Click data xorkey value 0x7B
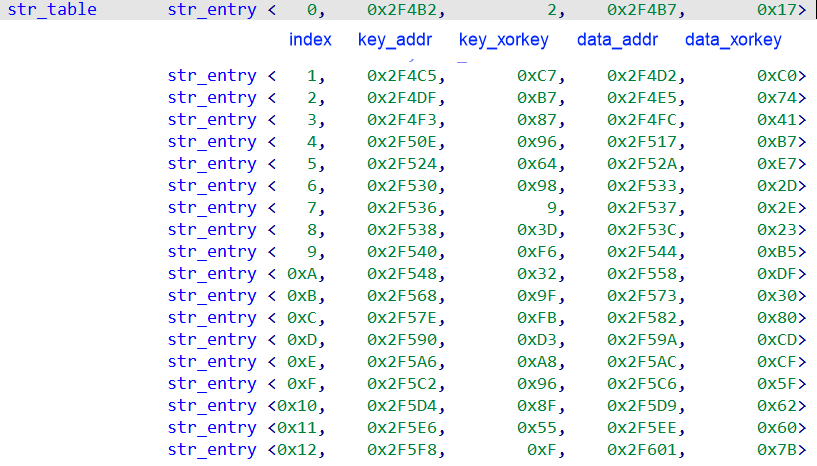817x466 pixels. [x=776, y=449]
